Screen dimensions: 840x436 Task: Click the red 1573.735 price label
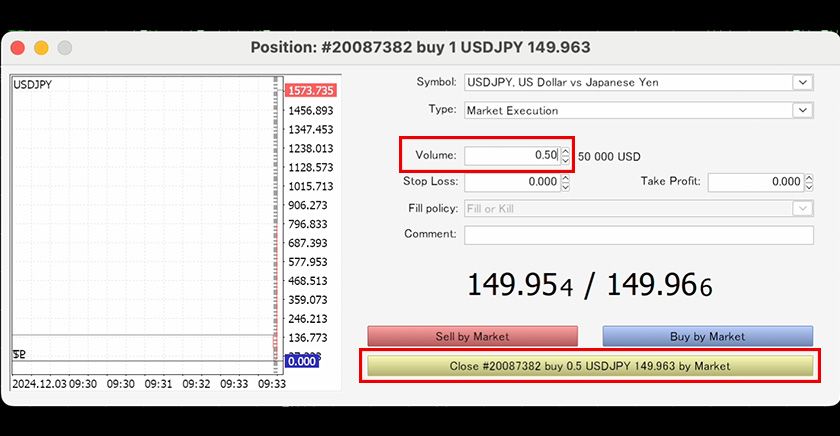click(x=311, y=91)
